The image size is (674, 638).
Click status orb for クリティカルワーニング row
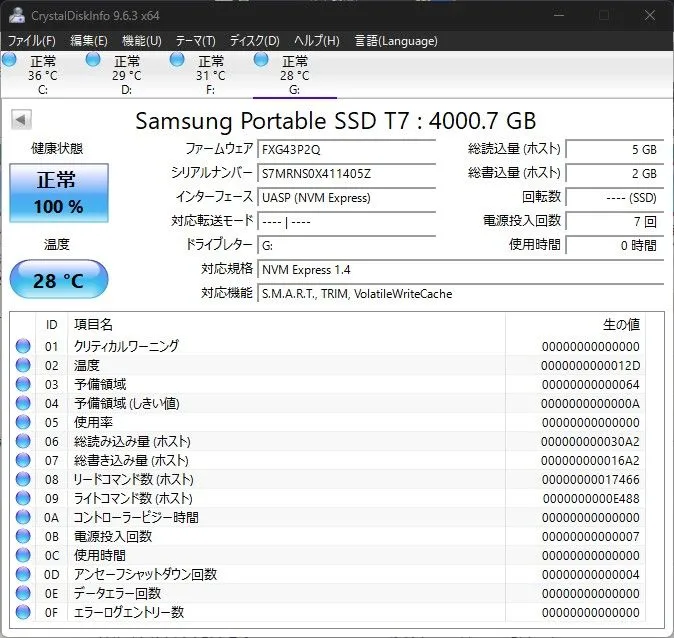23,346
